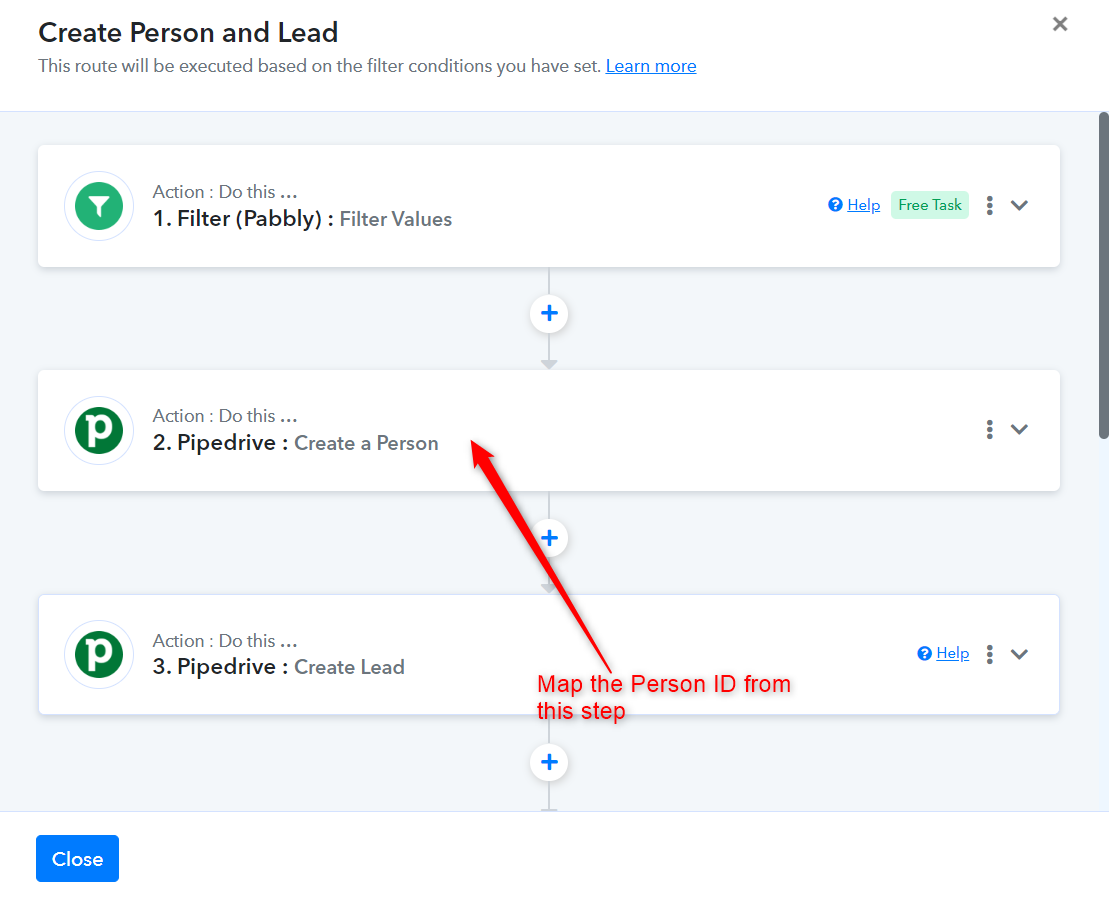Click the green Filter (Pabbly) funnel icon
The width and height of the screenshot is (1109, 903).
tap(99, 206)
